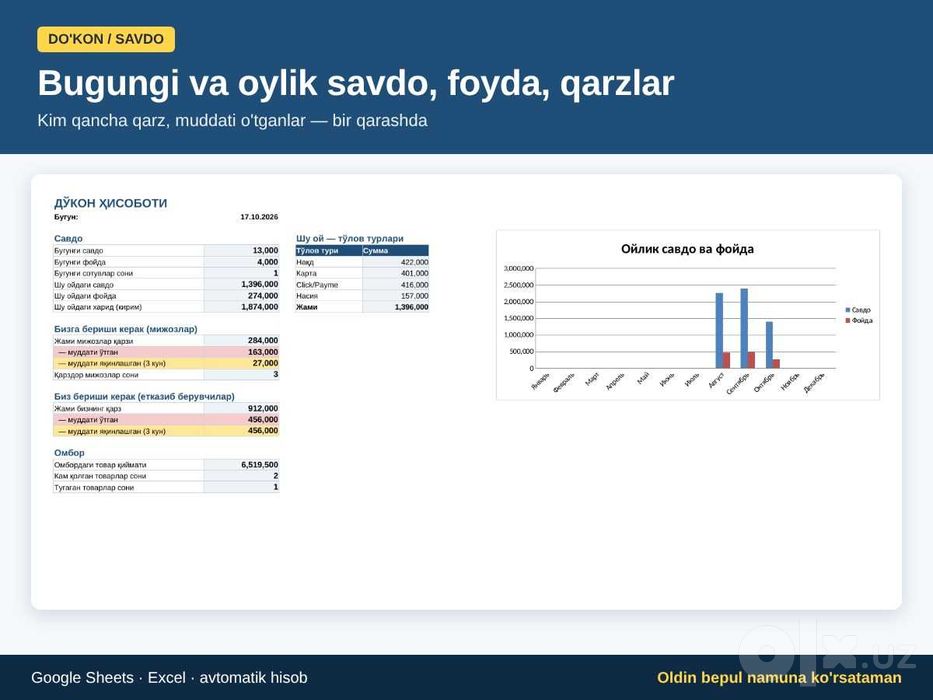The width and height of the screenshot is (933, 700).
Task: Click the 'Май' month label on chart
Action: (x=643, y=379)
